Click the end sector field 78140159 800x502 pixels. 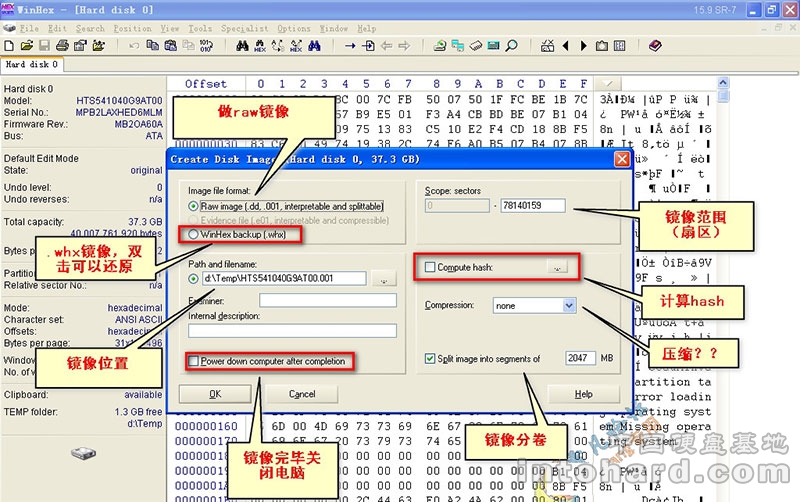point(533,206)
